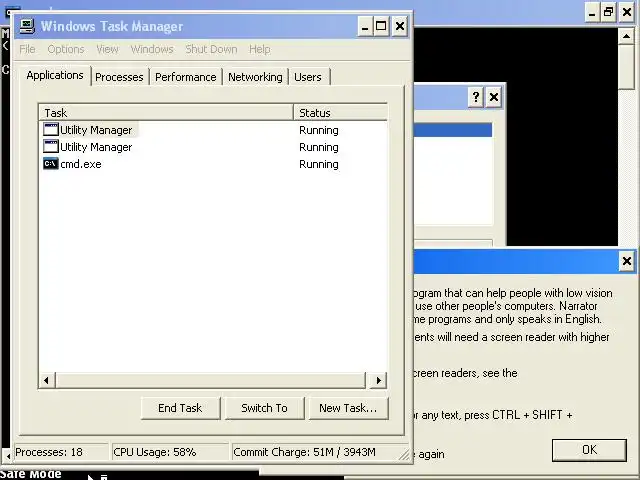Open the Shut Down menu
Viewport: 640px width, 480px height.
[211, 49]
